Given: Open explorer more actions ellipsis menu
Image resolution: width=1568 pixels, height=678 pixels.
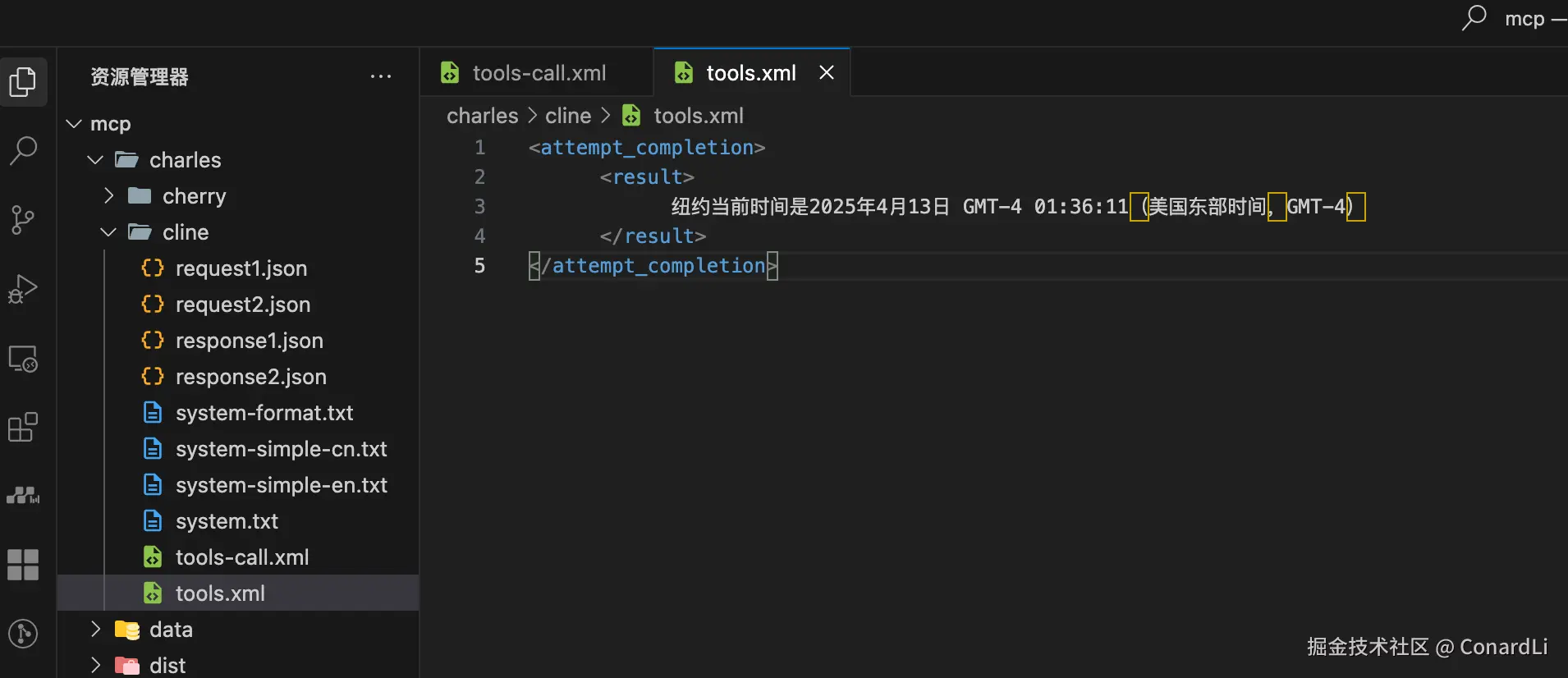Looking at the screenshot, I should point(381,76).
